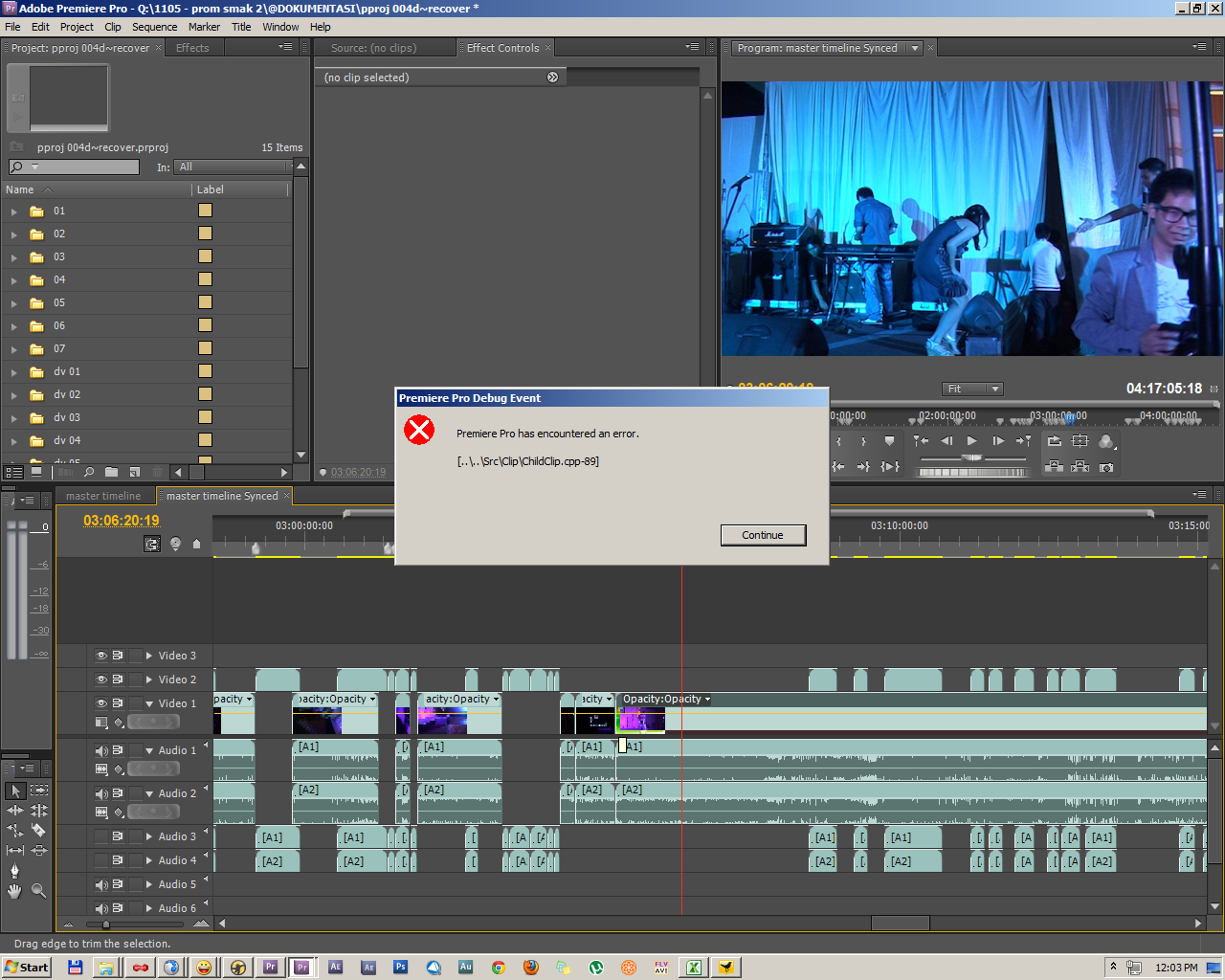The height and width of the screenshot is (980, 1225).
Task: Select the Razor tool
Action: pos(39,831)
